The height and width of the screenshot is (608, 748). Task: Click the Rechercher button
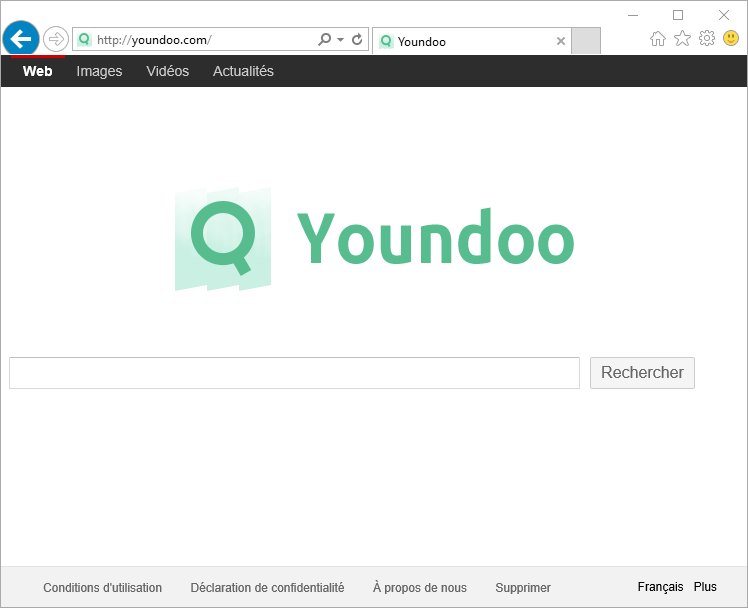point(642,373)
